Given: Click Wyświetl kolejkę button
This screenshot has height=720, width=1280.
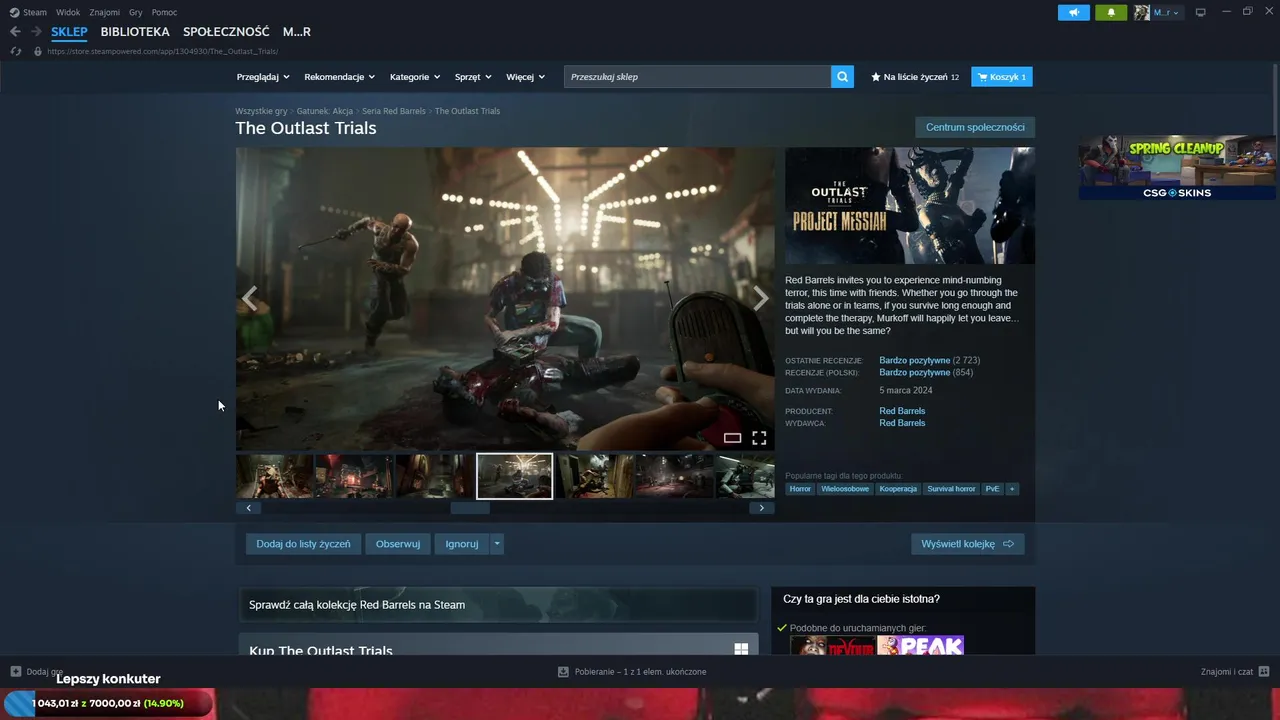Looking at the screenshot, I should click(x=967, y=544).
